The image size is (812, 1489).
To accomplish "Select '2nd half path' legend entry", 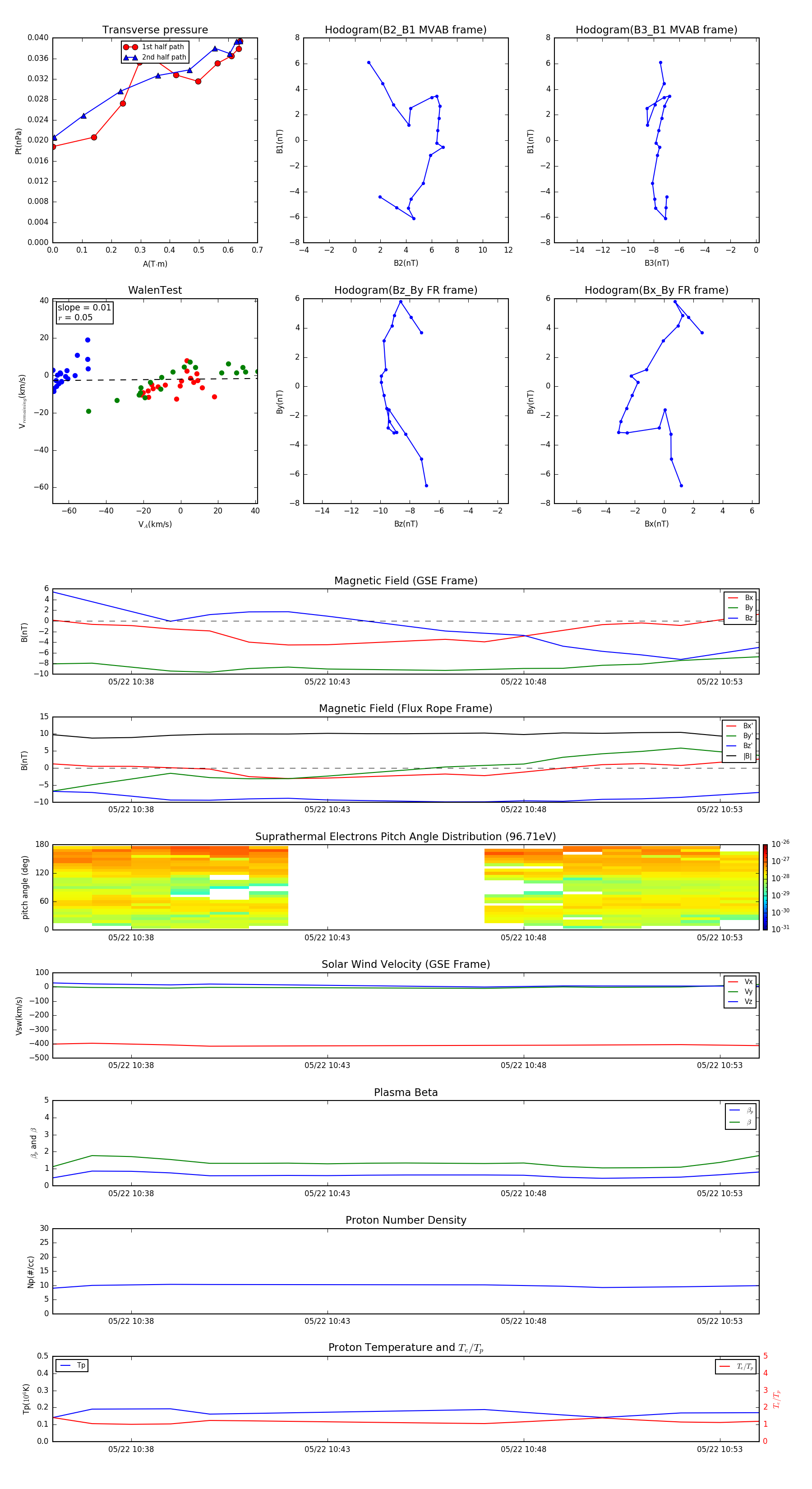I will pos(155,57).
